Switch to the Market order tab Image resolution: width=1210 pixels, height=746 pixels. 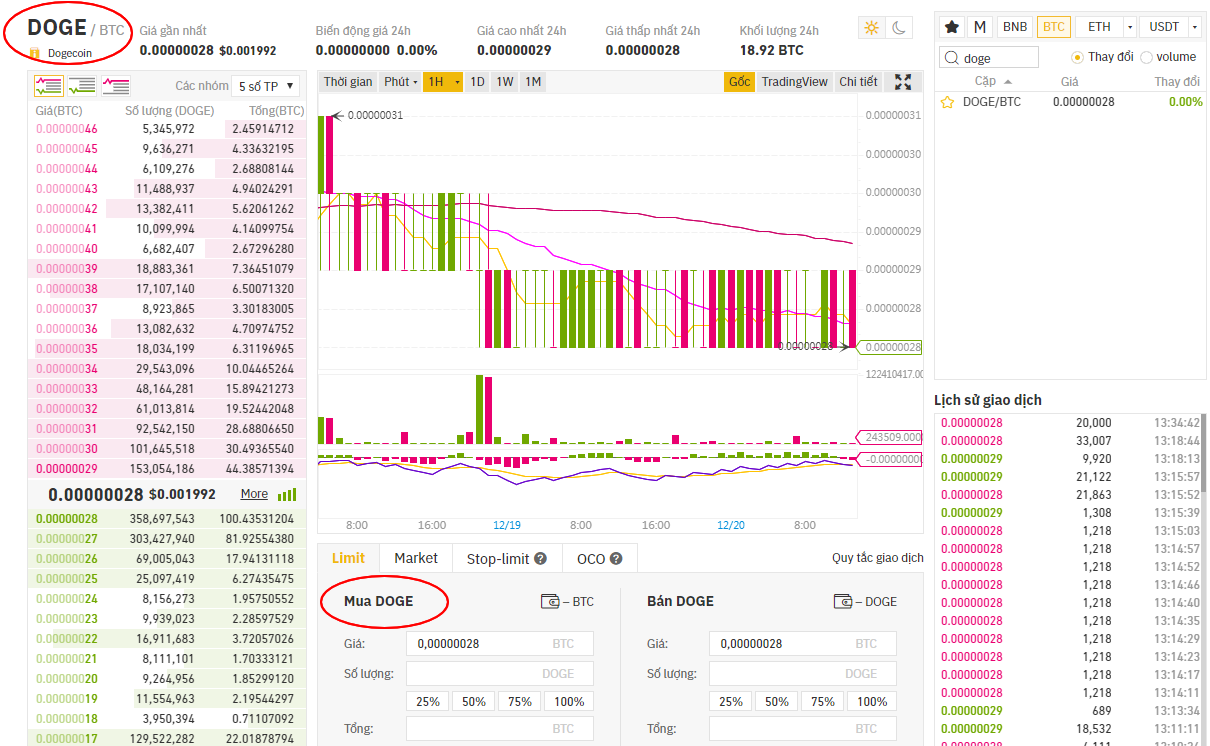[x=415, y=557]
